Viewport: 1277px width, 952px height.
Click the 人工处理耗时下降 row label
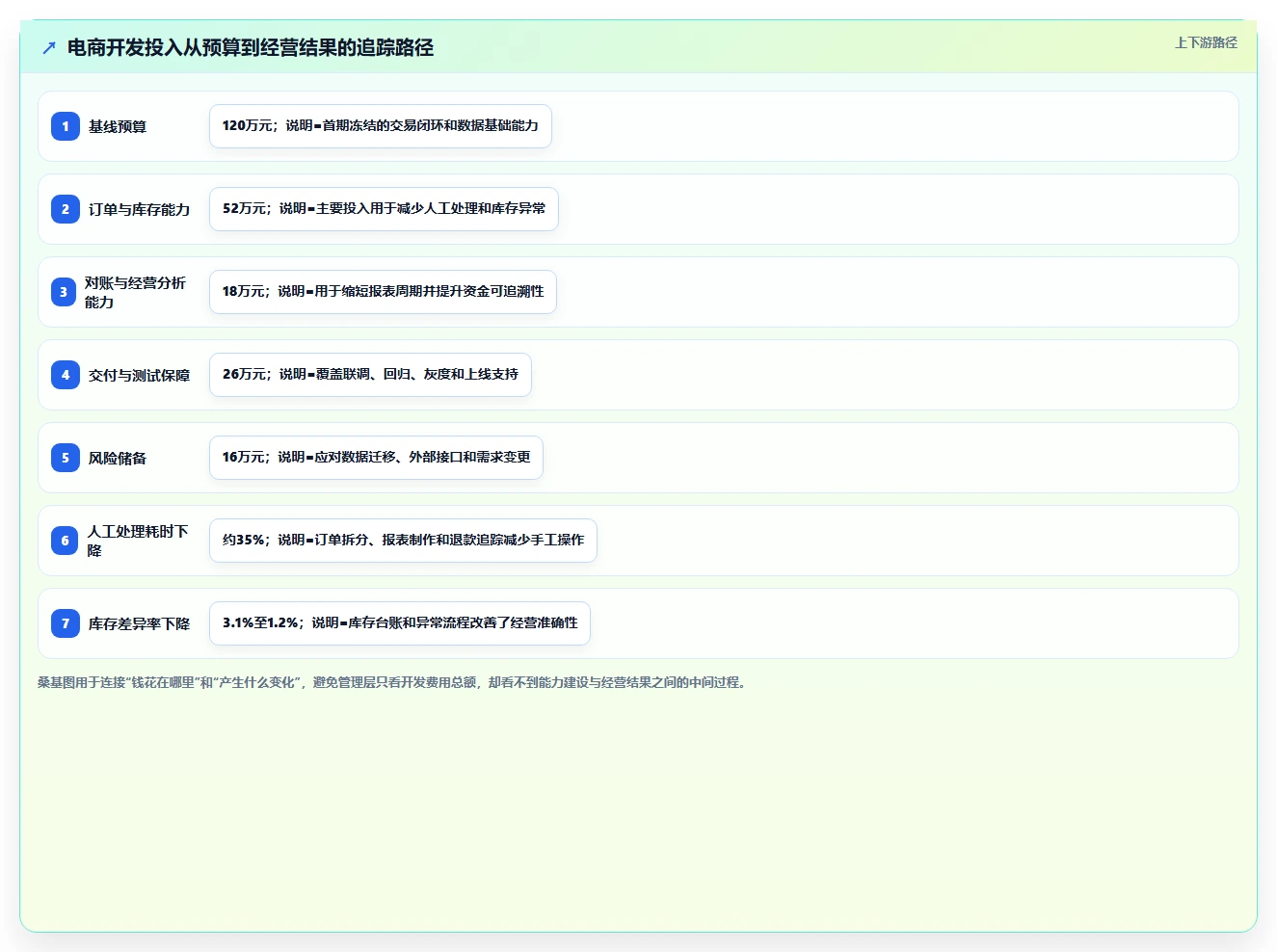(x=138, y=541)
